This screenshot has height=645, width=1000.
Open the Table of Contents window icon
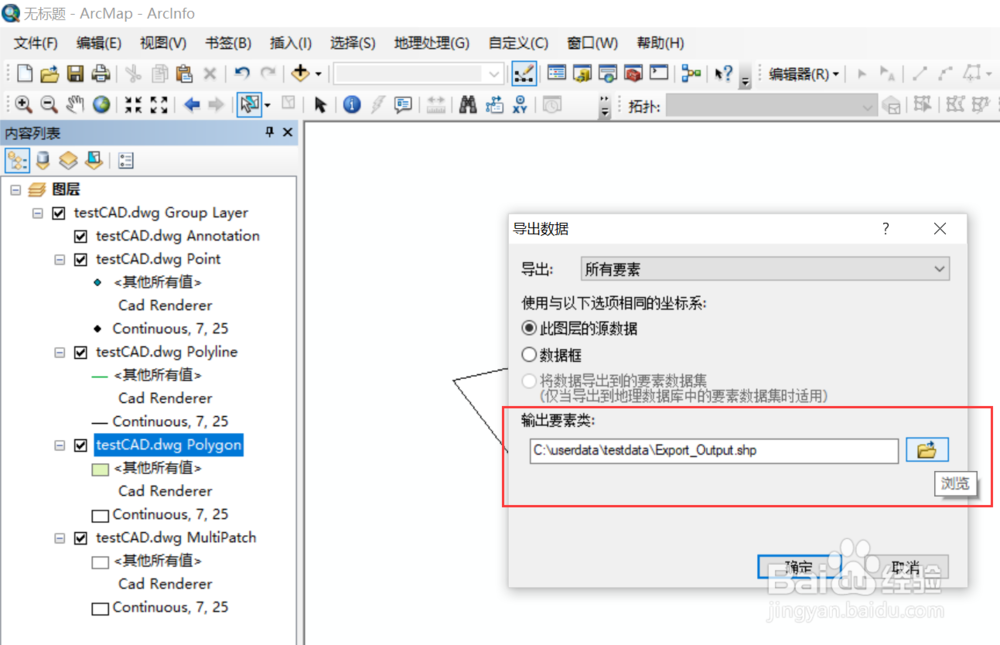pyautogui.click(x=556, y=73)
